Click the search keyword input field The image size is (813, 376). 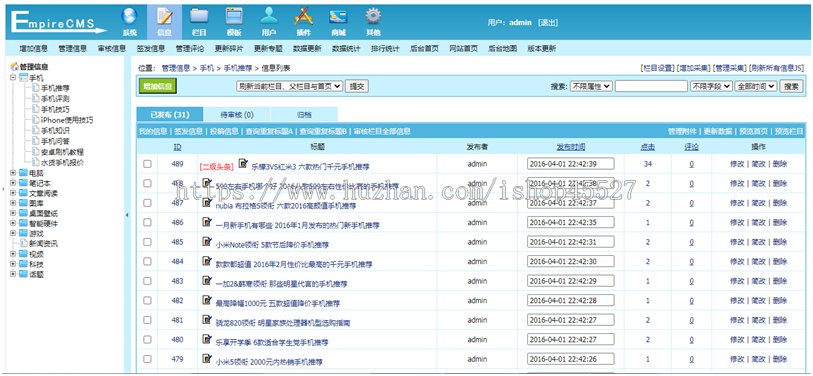[x=651, y=86]
